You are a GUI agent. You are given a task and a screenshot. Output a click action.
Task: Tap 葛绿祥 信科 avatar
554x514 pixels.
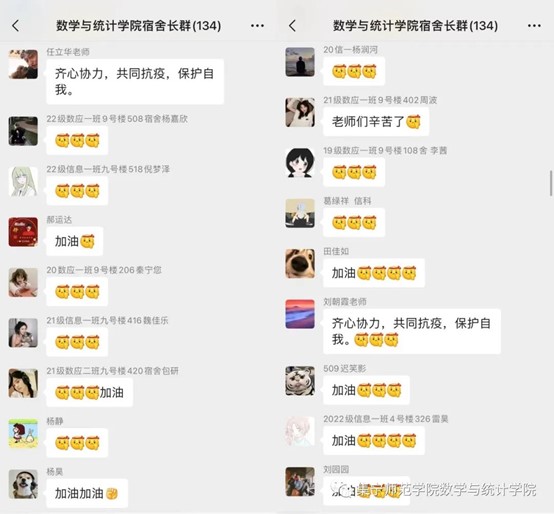(300, 213)
